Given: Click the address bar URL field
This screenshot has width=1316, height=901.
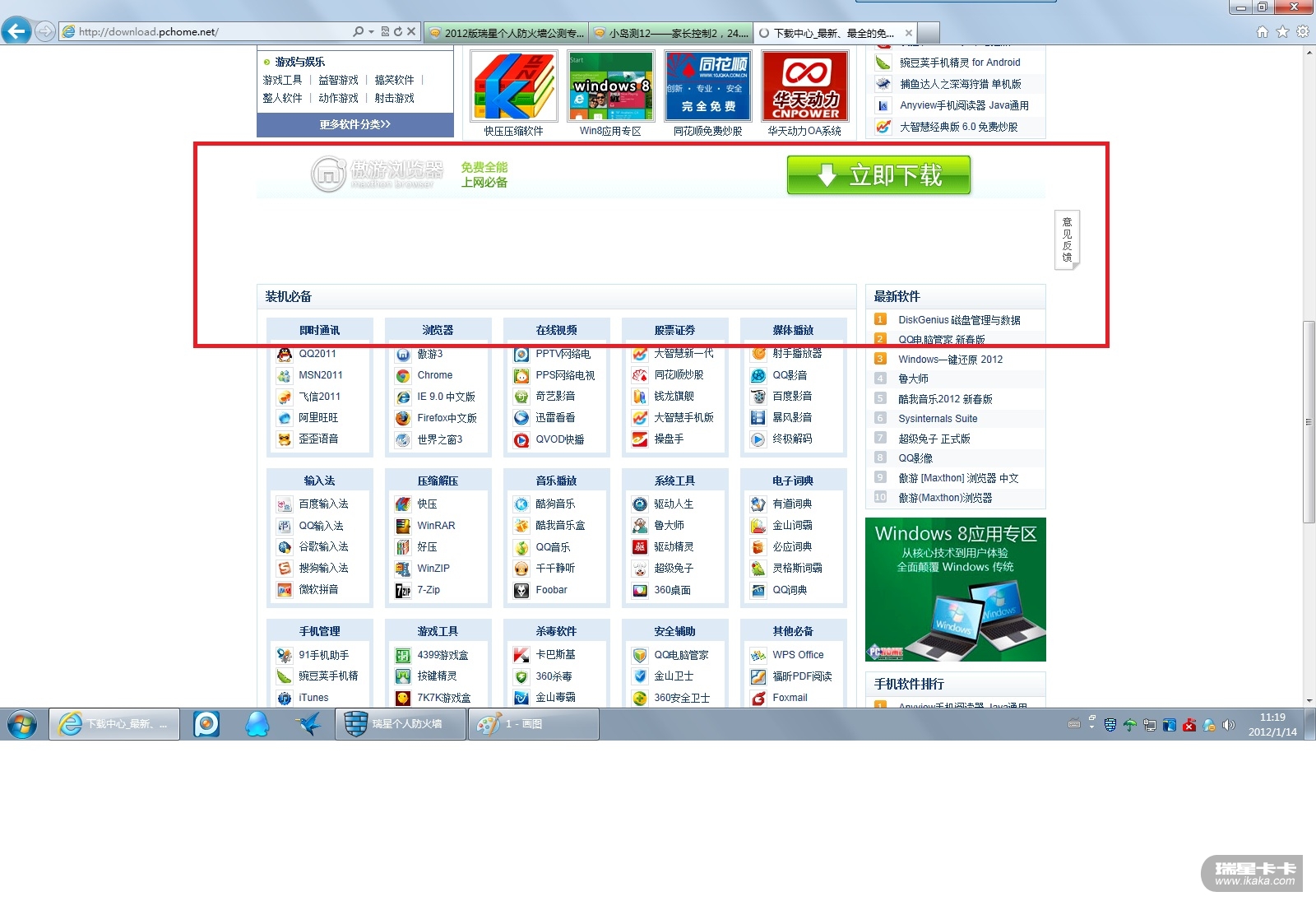Looking at the screenshot, I should 206,32.
